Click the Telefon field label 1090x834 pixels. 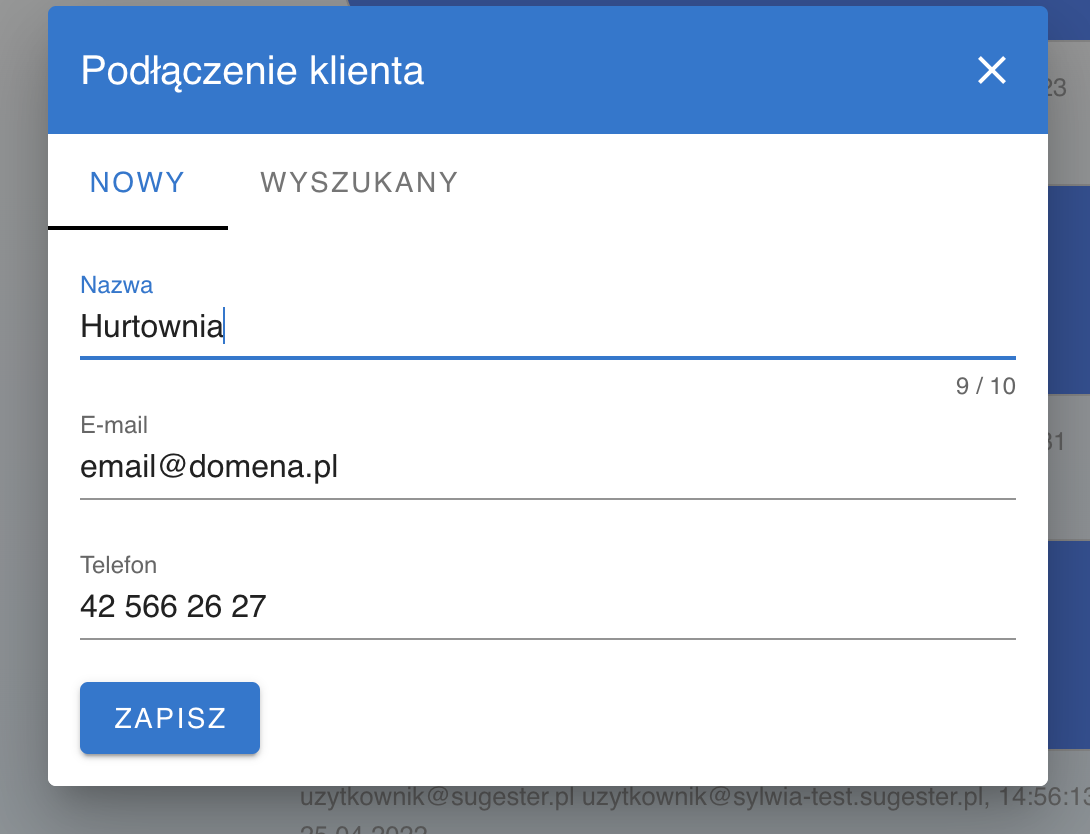(119, 565)
